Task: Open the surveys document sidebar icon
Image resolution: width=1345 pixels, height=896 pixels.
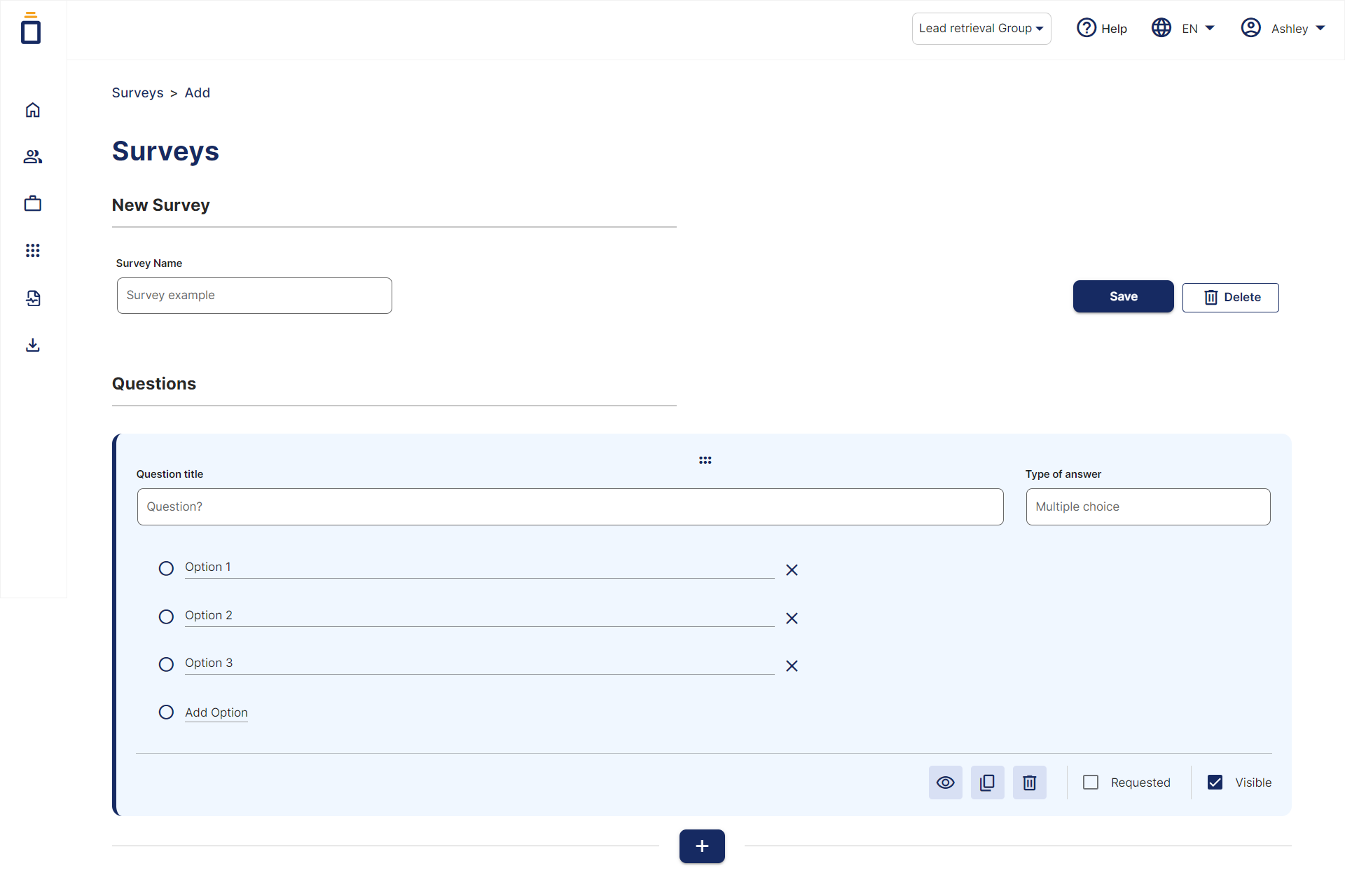Action: click(x=33, y=298)
